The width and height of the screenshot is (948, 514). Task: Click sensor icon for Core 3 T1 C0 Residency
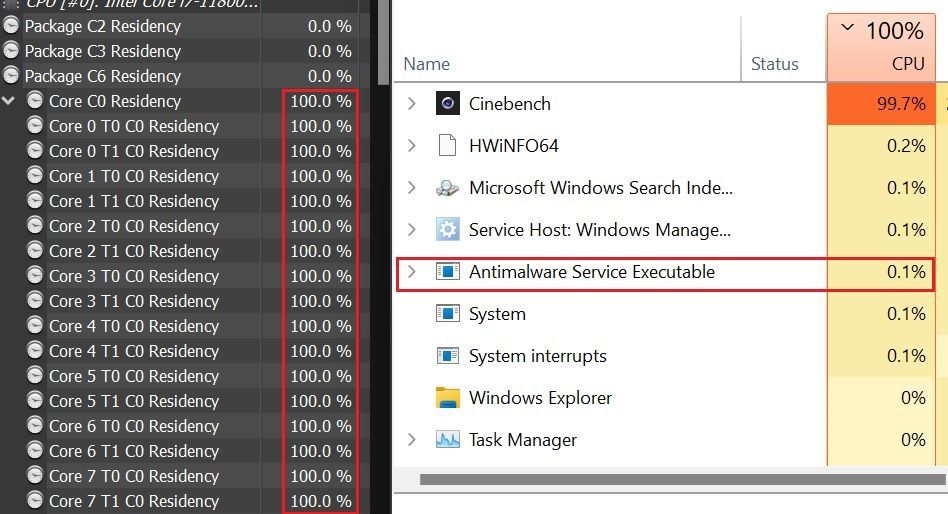click(x=35, y=301)
